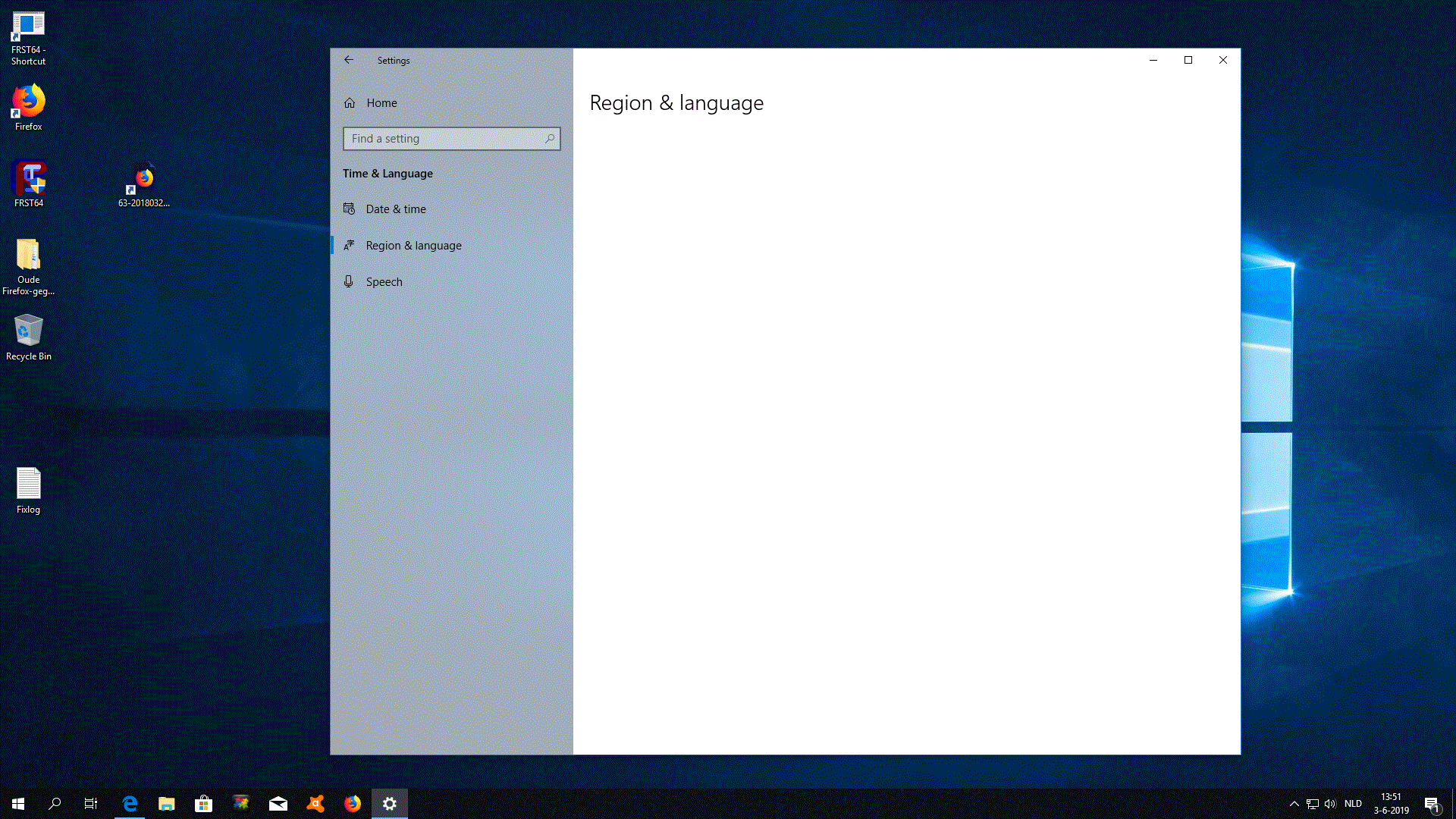Launch Microsoft Edge from the taskbar
Image resolution: width=1456 pixels, height=819 pixels.
coord(130,804)
